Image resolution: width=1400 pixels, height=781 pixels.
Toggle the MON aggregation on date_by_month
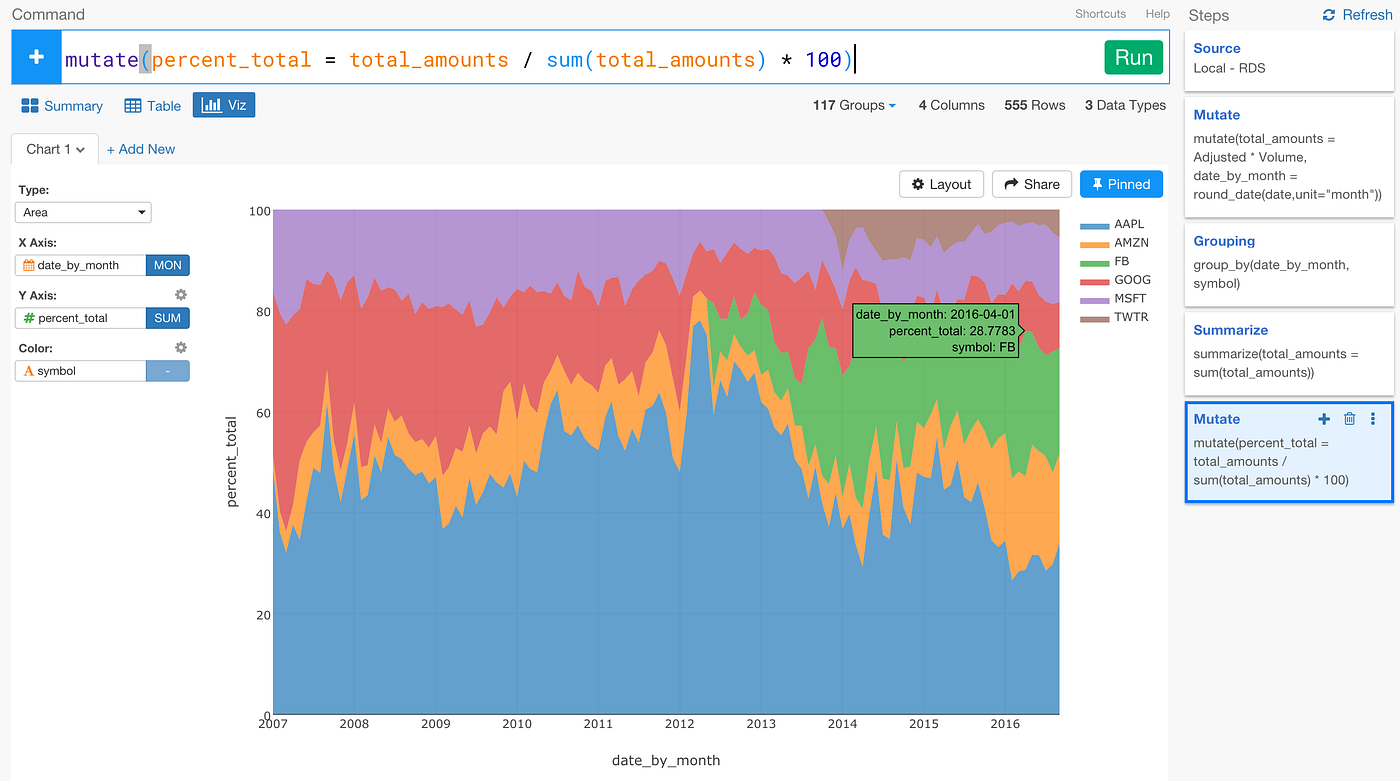tap(167, 264)
